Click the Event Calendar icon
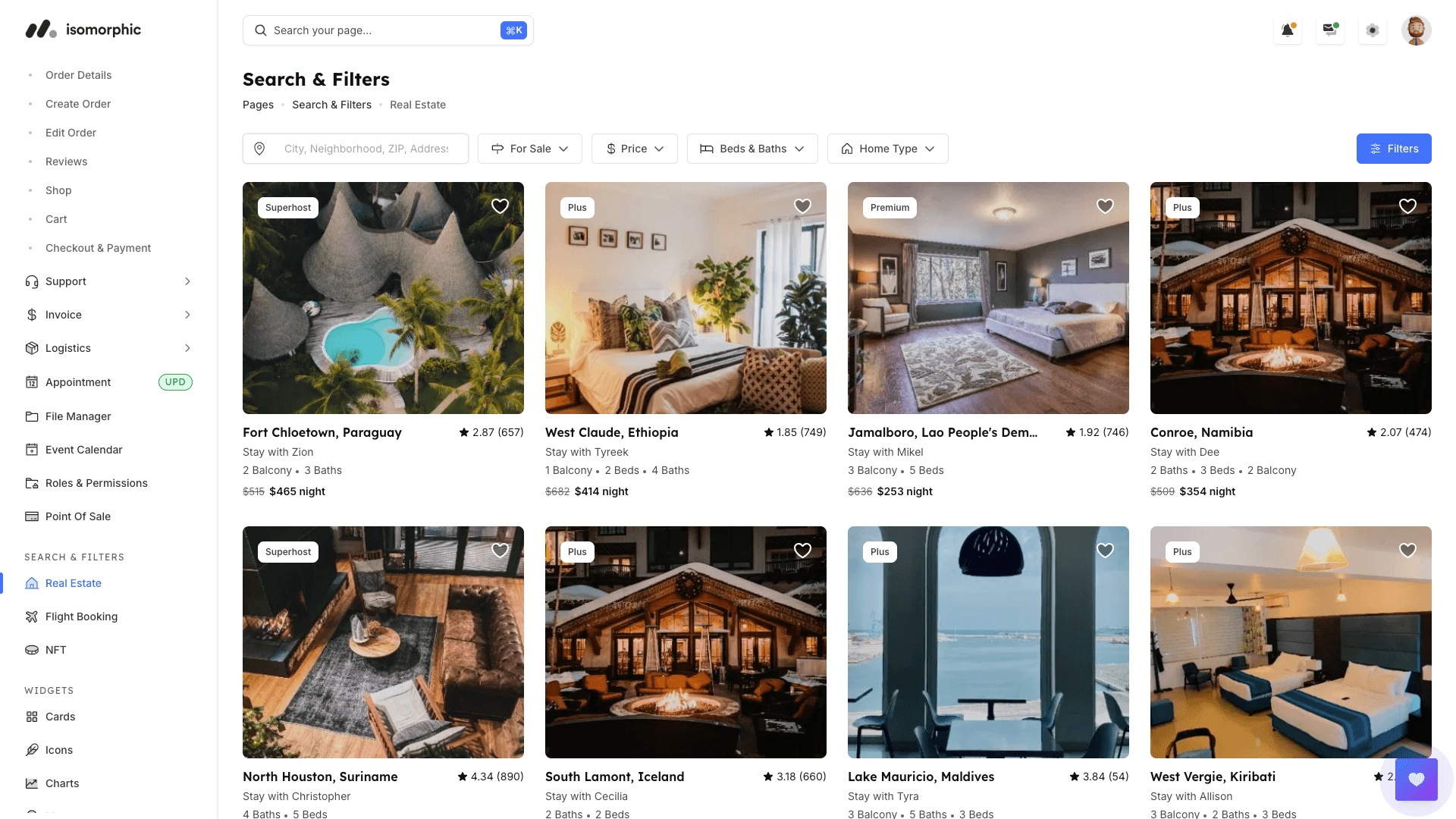This screenshot has height=819, width=1456. pos(32,450)
